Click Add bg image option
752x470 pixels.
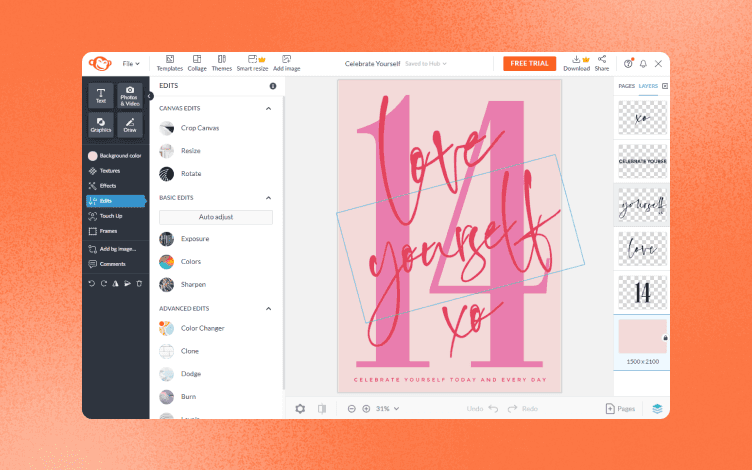(x=116, y=249)
